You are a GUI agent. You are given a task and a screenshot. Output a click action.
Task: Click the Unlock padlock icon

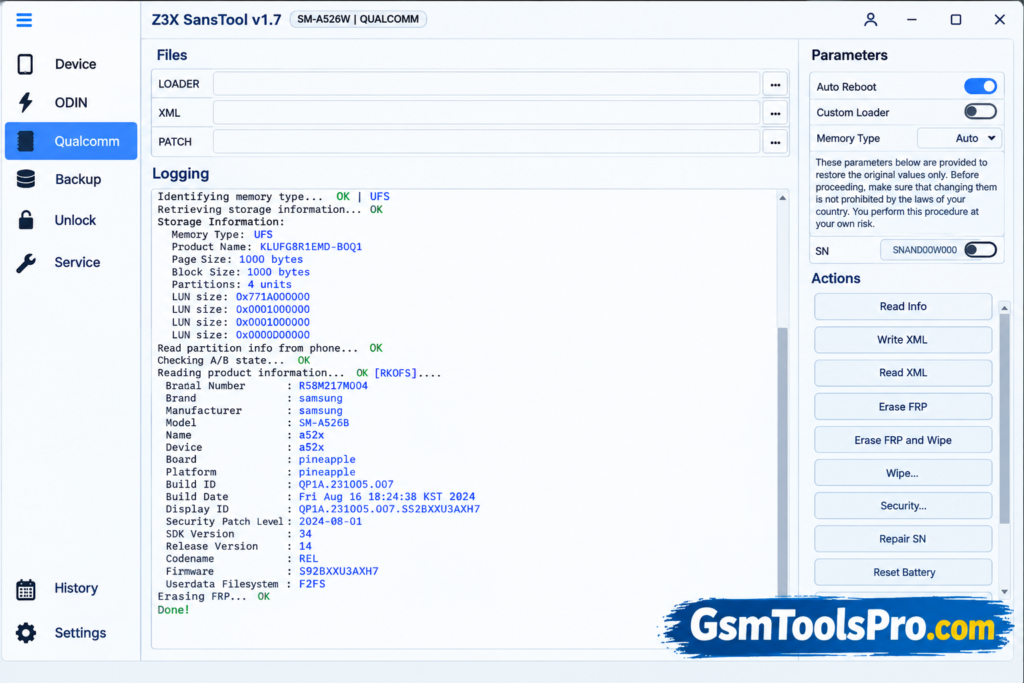25,220
